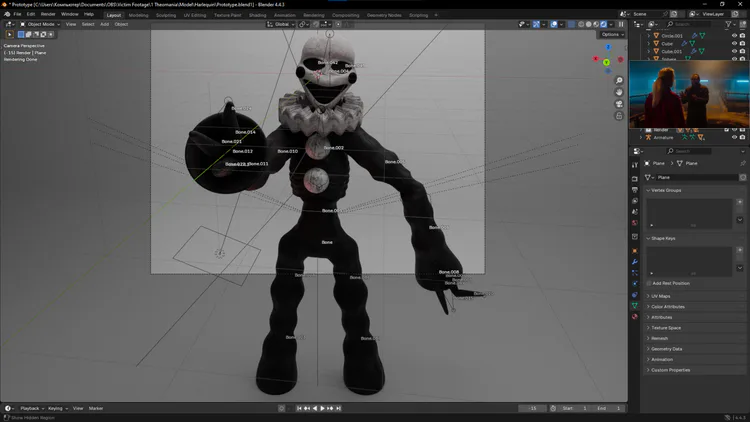Screen dimensions: 750x422
Task: Play the animation forward
Action: coord(322,409)
